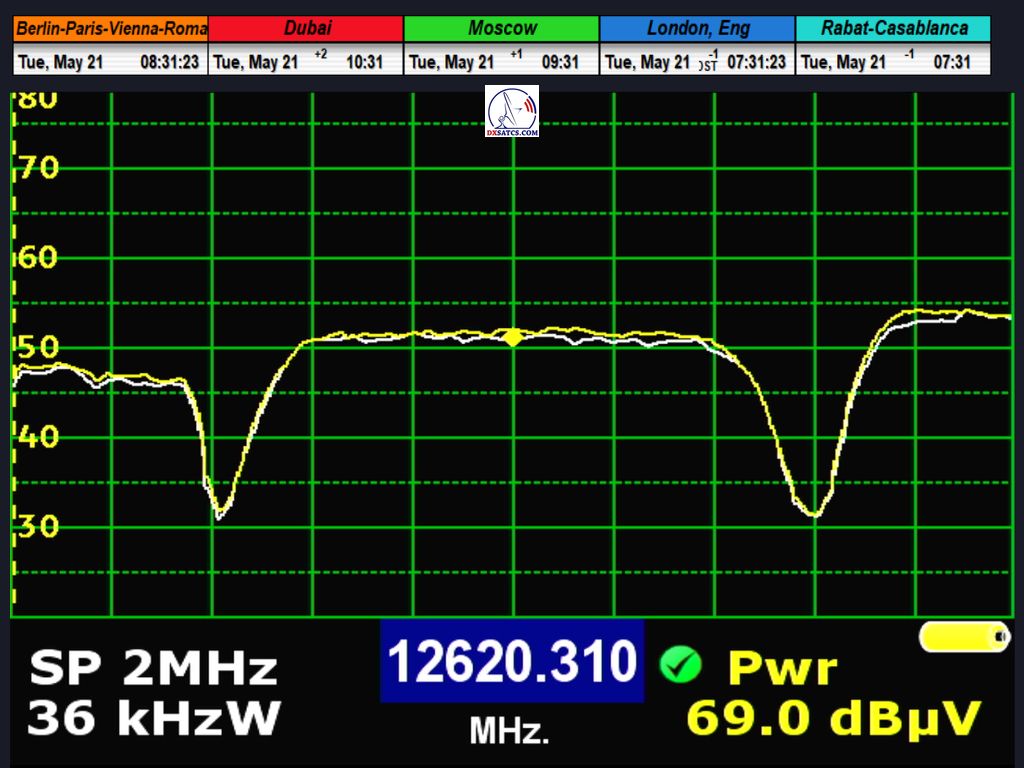Select the Rabat-Casablanca clock header

(893, 28)
